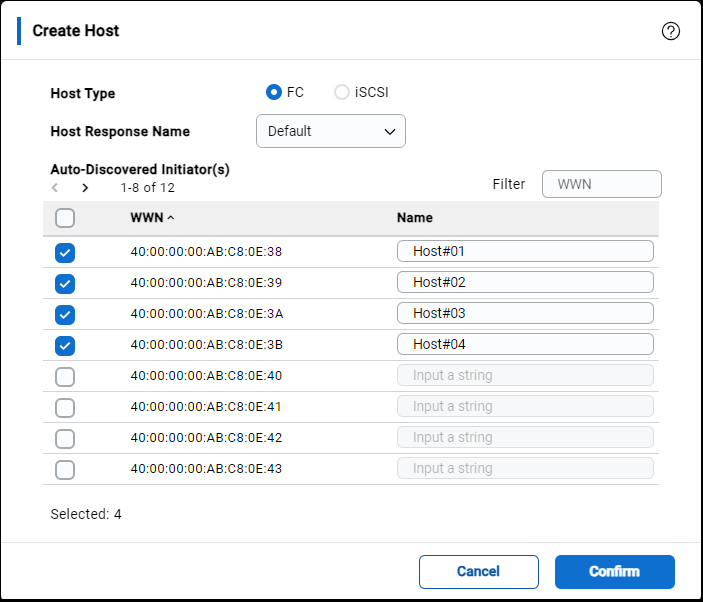The image size is (703, 602).
Task: Check initiator ending in 0E:43
Action: pyautogui.click(x=65, y=469)
